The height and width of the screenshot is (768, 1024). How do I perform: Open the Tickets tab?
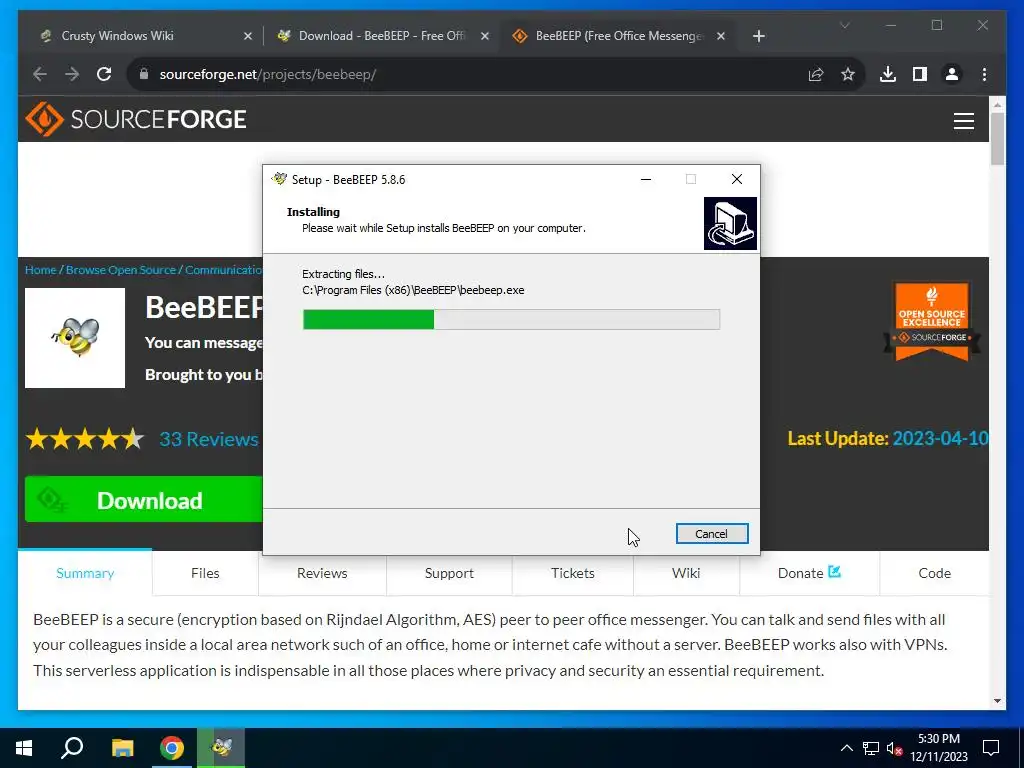pyautogui.click(x=573, y=573)
